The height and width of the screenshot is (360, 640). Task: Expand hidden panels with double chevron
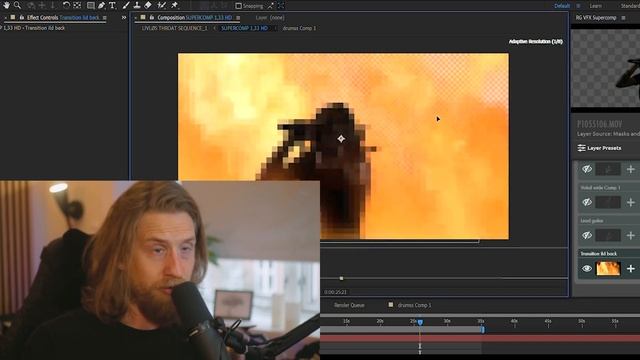(x=124, y=18)
